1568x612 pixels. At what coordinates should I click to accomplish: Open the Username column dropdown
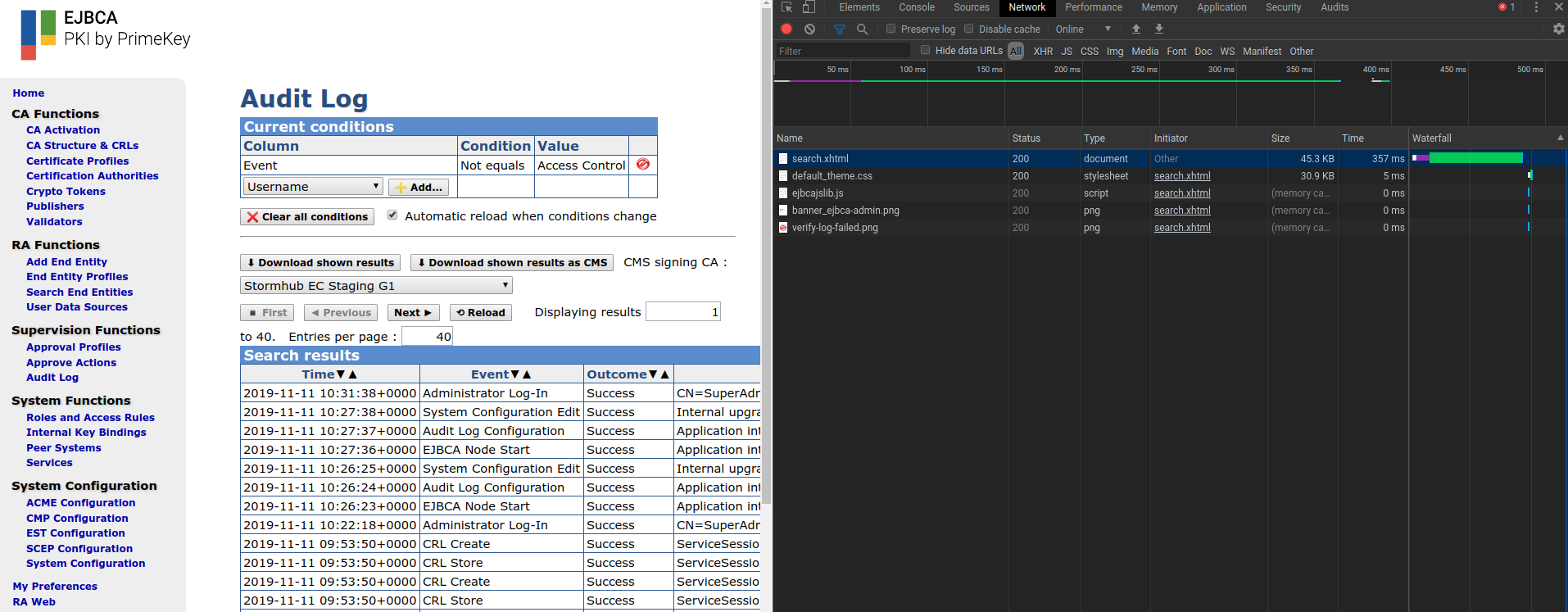[x=313, y=187]
